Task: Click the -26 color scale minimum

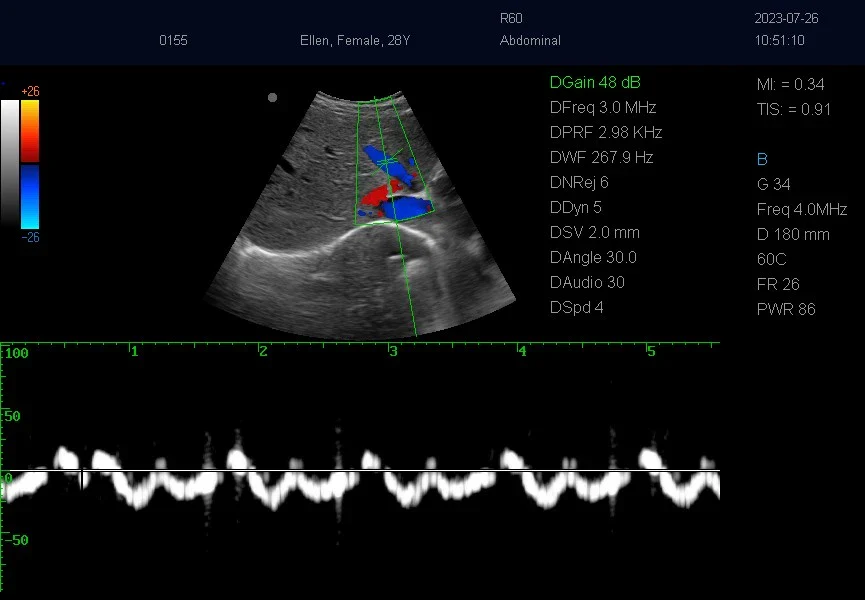Action: 30,237
